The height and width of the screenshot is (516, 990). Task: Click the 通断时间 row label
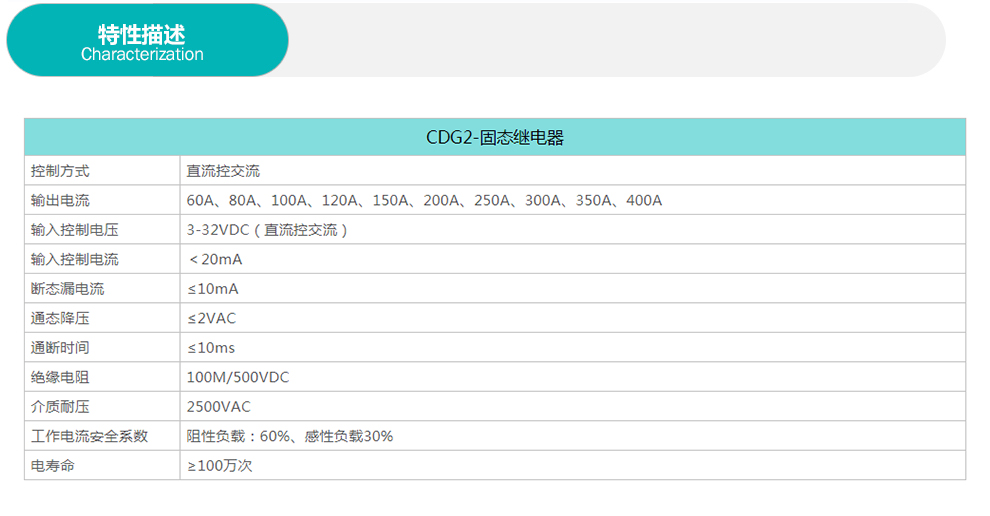[x=60, y=348]
